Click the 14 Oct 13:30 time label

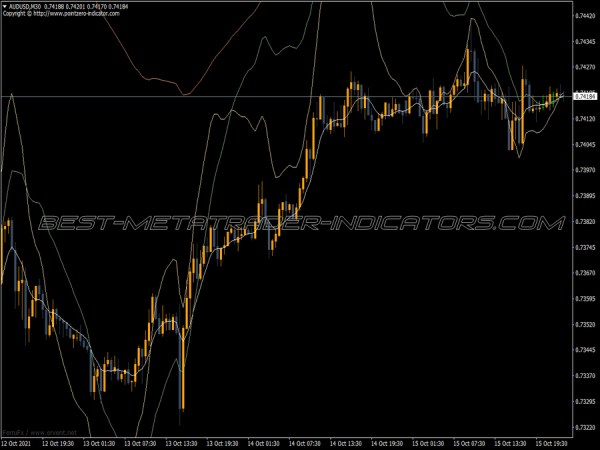(x=346, y=443)
